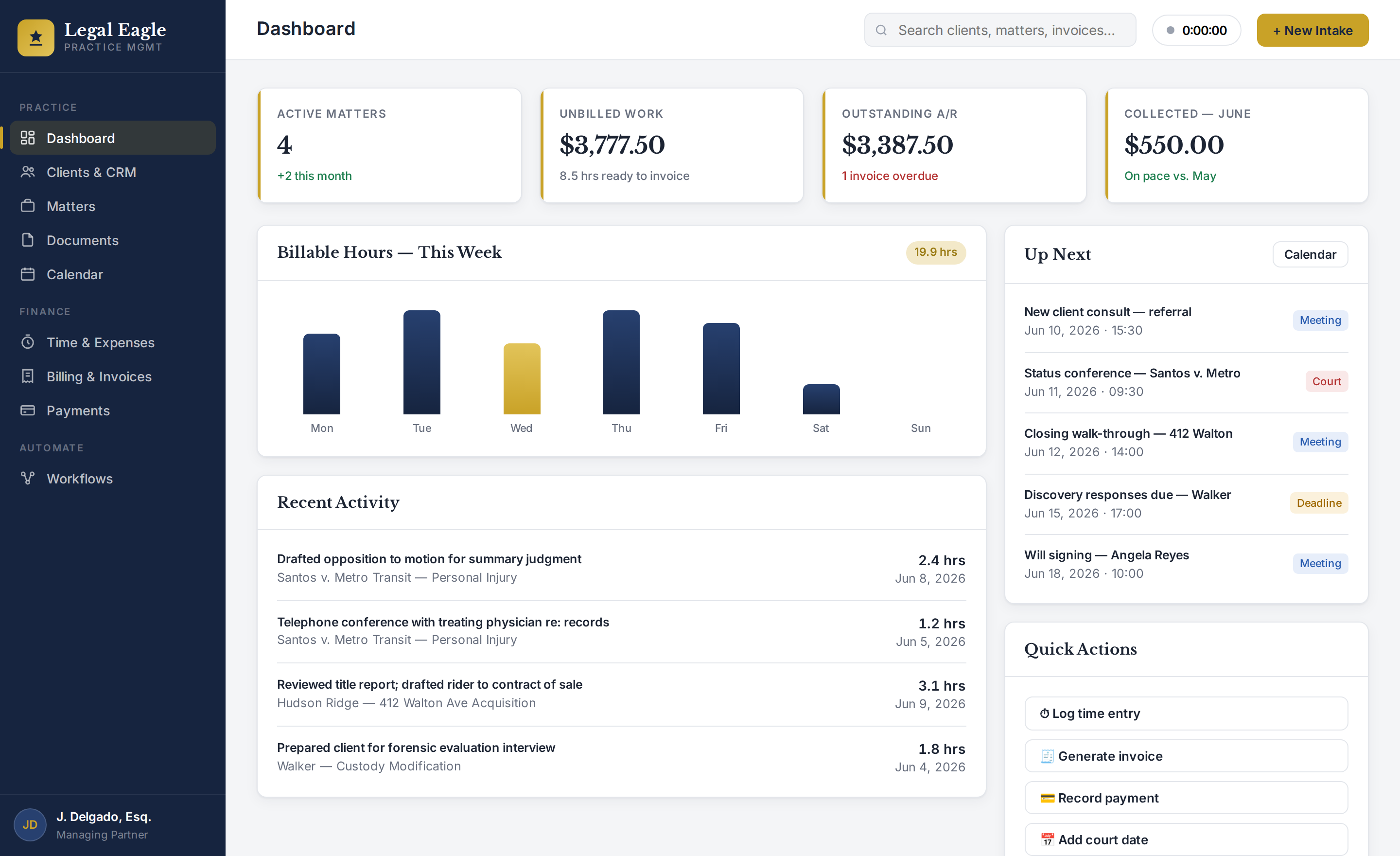This screenshot has width=1400, height=856.
Task: Click the 19.9 hrs badge
Action: 936,252
